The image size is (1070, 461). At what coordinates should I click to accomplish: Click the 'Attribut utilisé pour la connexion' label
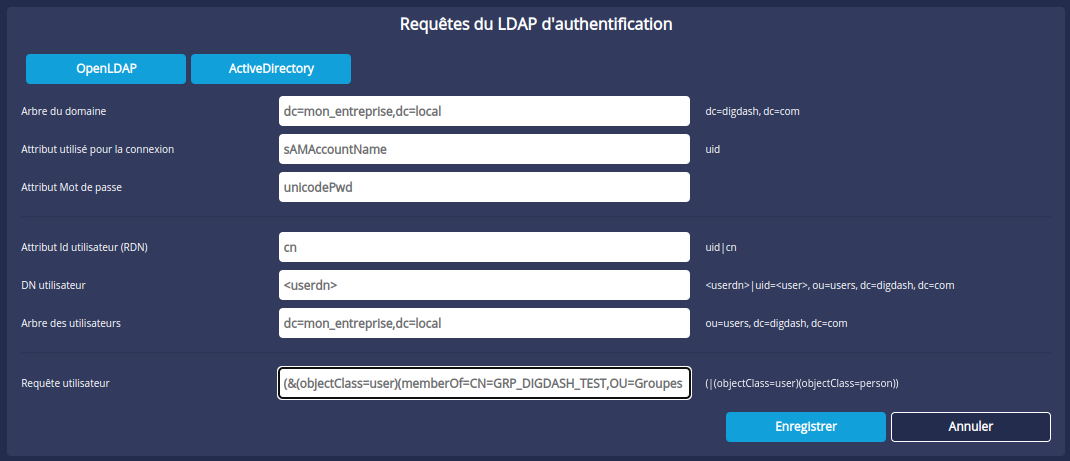98,149
